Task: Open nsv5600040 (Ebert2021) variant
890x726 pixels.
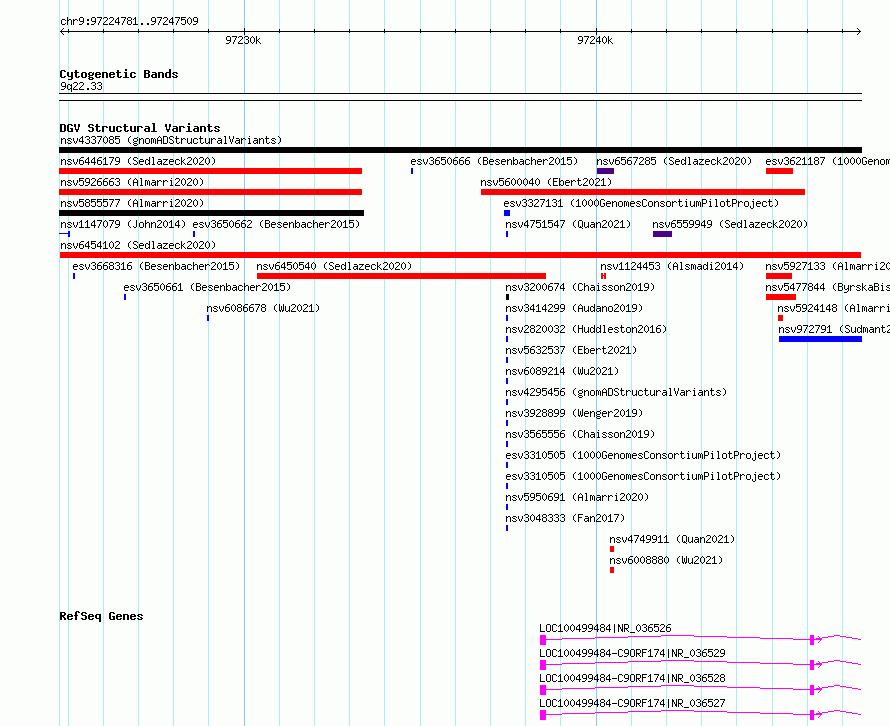Action: pyautogui.click(x=546, y=182)
